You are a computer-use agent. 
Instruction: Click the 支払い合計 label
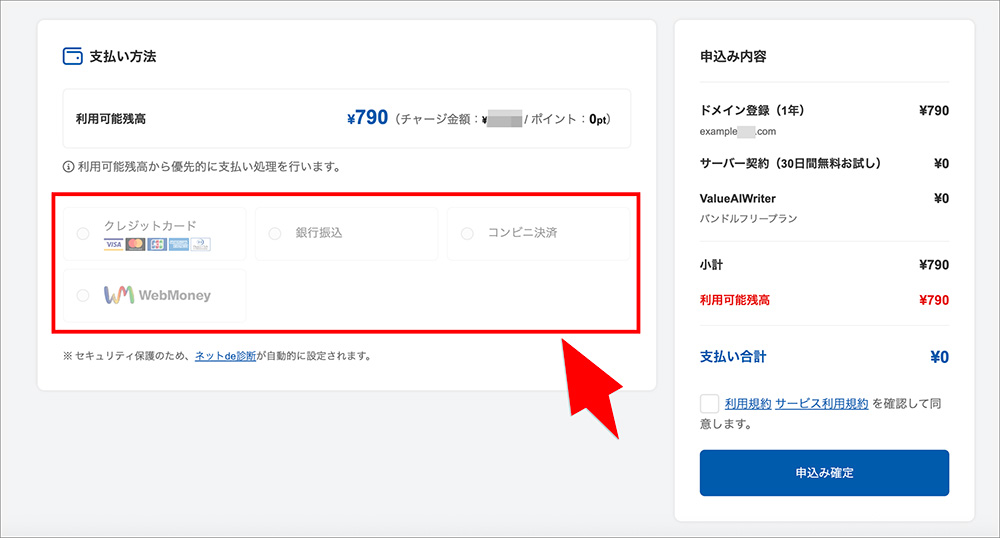click(733, 356)
